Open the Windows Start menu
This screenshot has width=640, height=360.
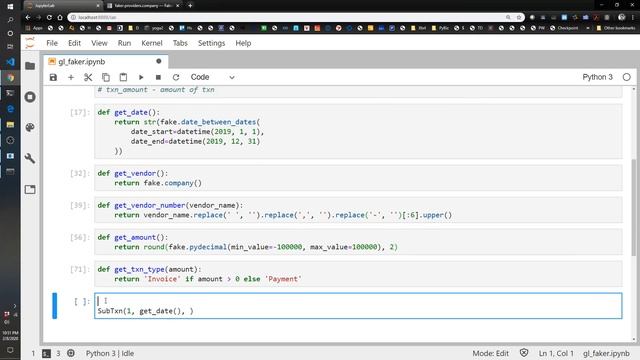[x=10, y=7]
